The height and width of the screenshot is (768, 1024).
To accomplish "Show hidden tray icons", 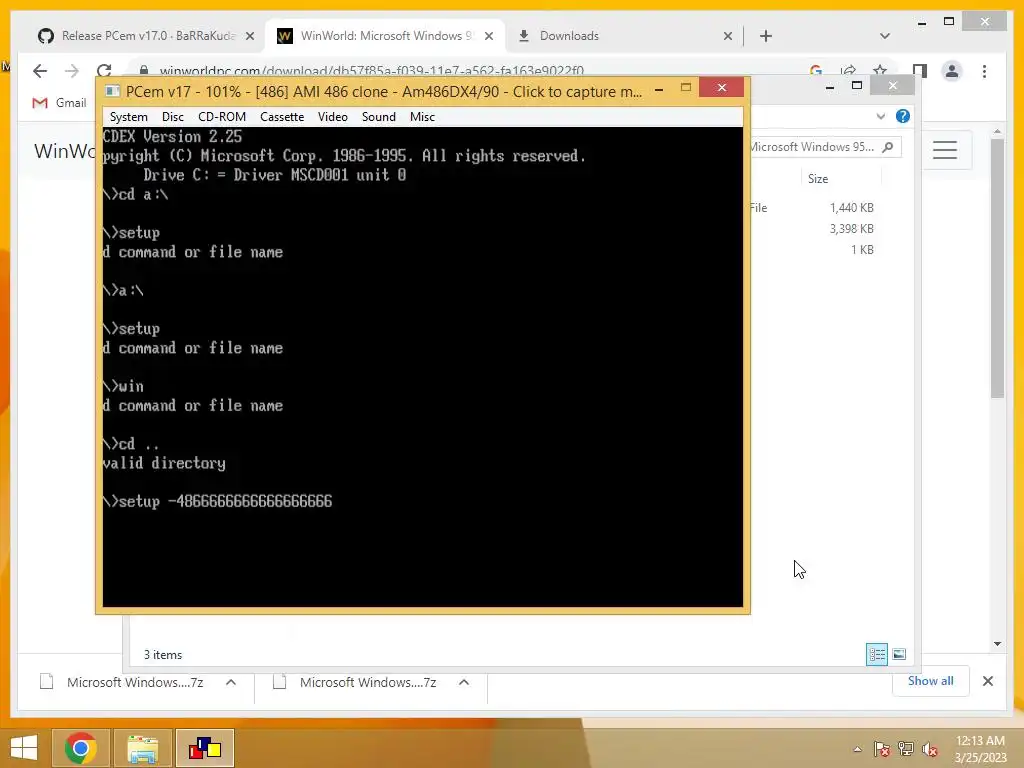I will (857, 749).
